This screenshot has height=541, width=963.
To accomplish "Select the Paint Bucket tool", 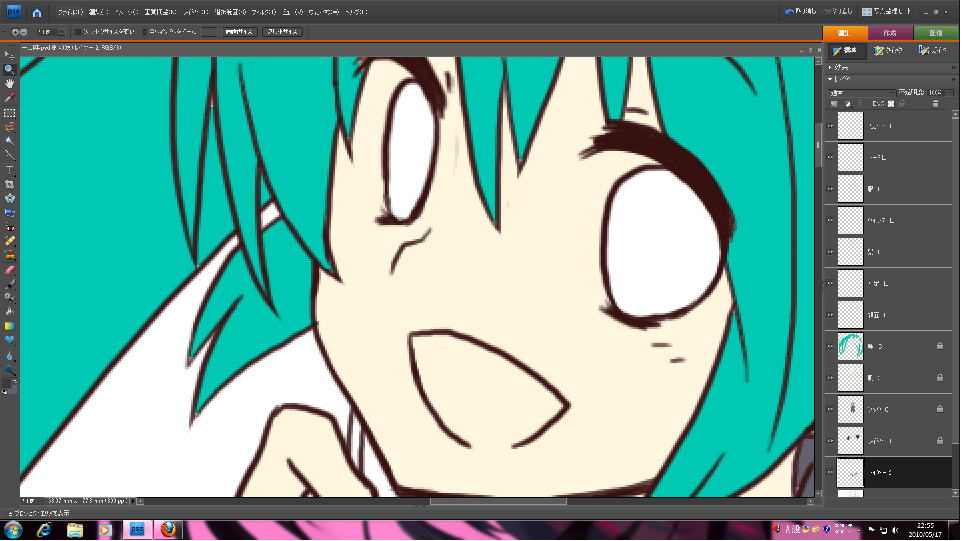I will click(x=9, y=312).
